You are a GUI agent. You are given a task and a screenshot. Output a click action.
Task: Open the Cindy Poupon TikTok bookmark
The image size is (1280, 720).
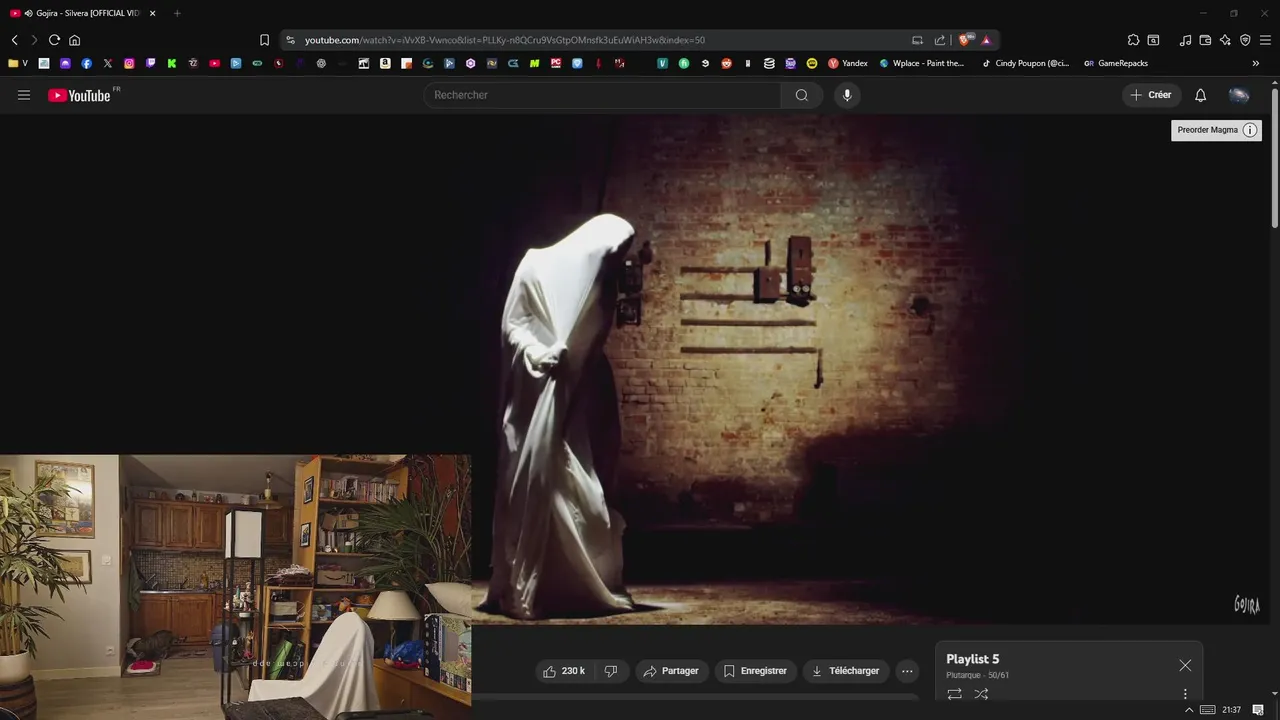(1025, 63)
